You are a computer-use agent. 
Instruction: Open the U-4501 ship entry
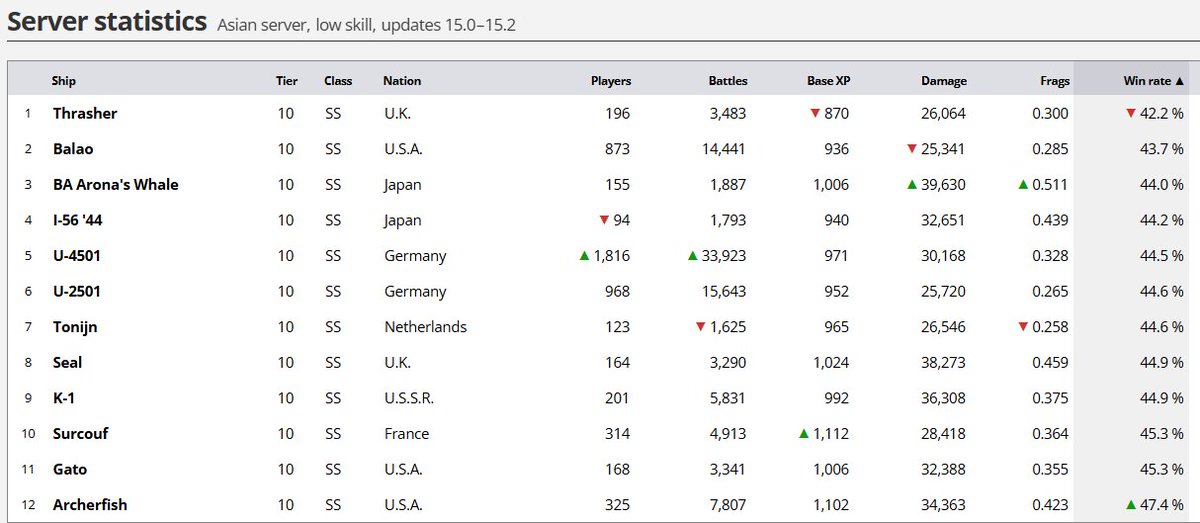[77, 256]
